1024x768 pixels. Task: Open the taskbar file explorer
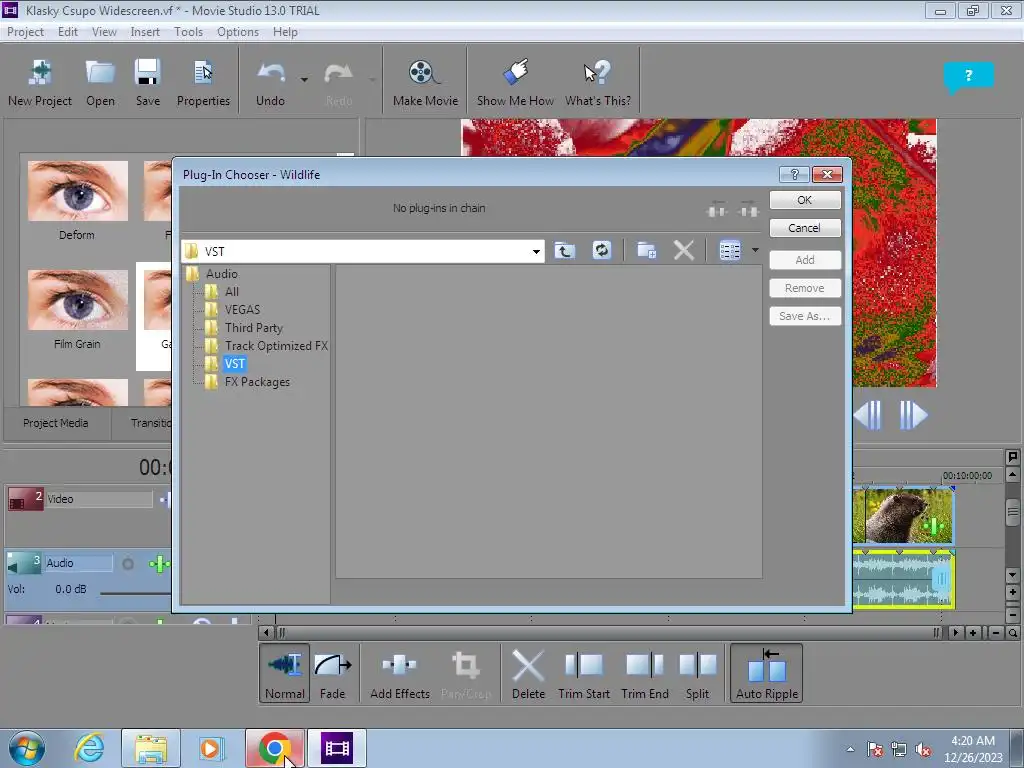[x=150, y=748]
